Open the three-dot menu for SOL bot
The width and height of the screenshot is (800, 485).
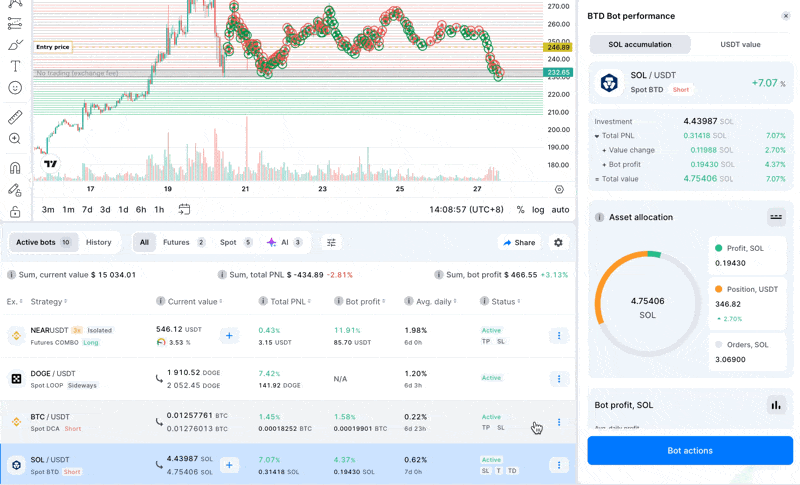click(x=558, y=465)
